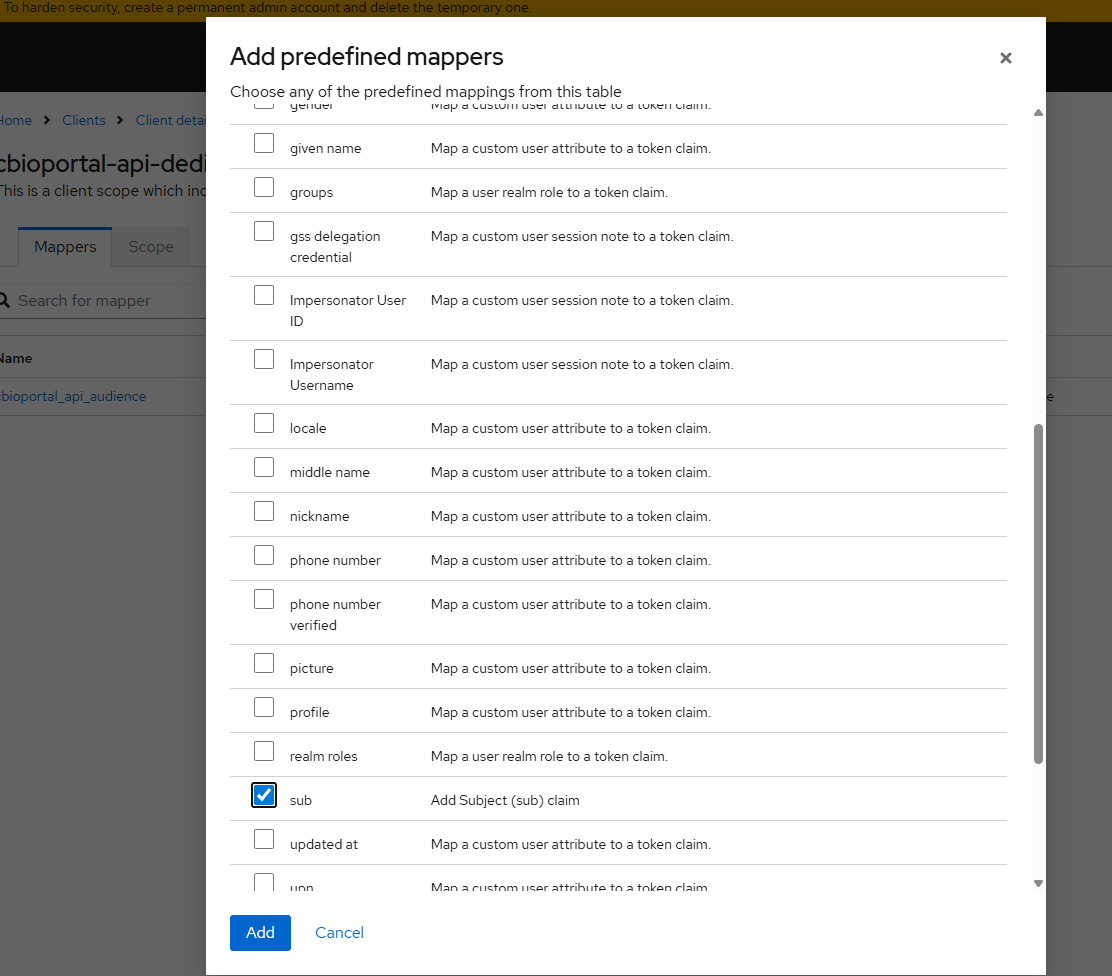Check the locale mapper checkbox
The image size is (1112, 976).
264,423
